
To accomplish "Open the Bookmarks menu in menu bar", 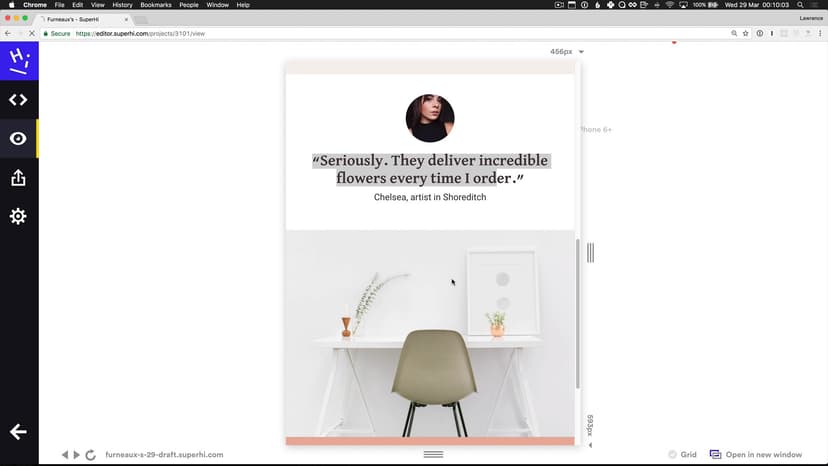I will pos(156,5).
